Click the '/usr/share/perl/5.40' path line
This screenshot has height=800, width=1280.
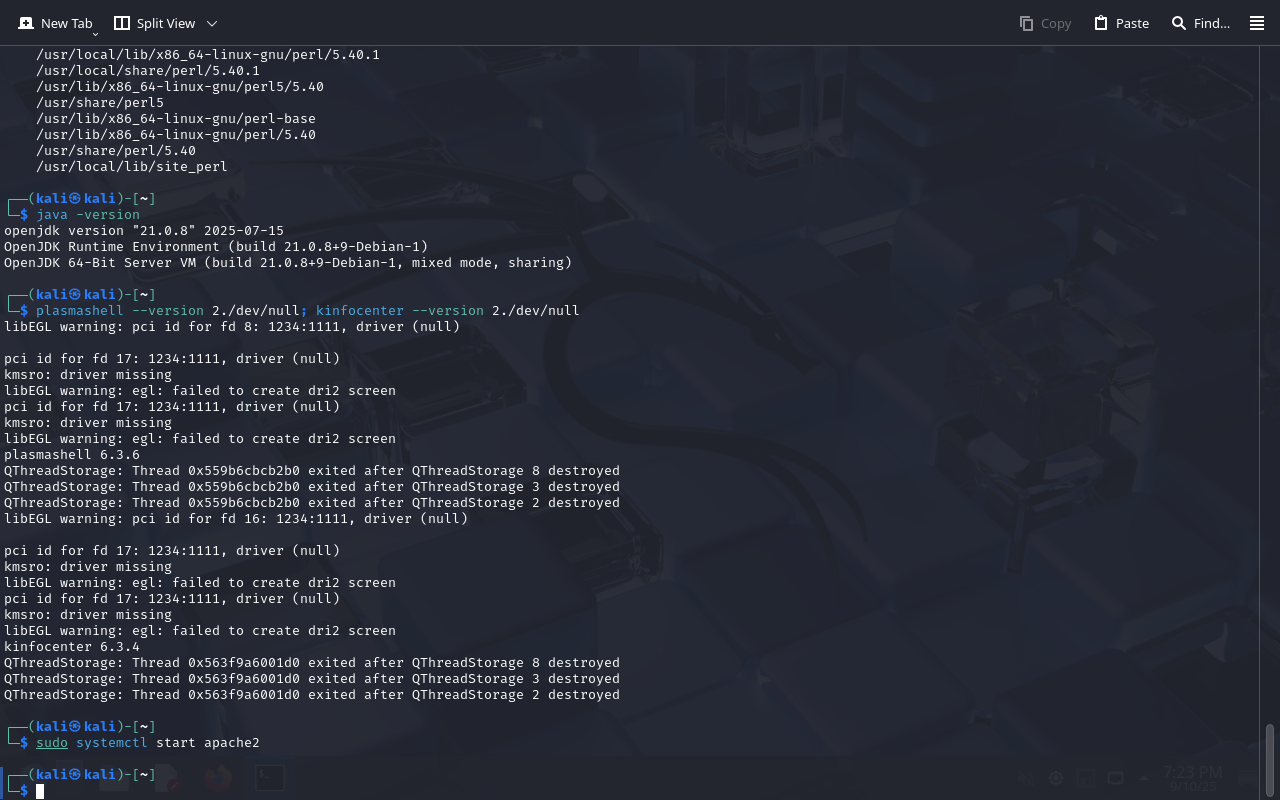(116, 151)
